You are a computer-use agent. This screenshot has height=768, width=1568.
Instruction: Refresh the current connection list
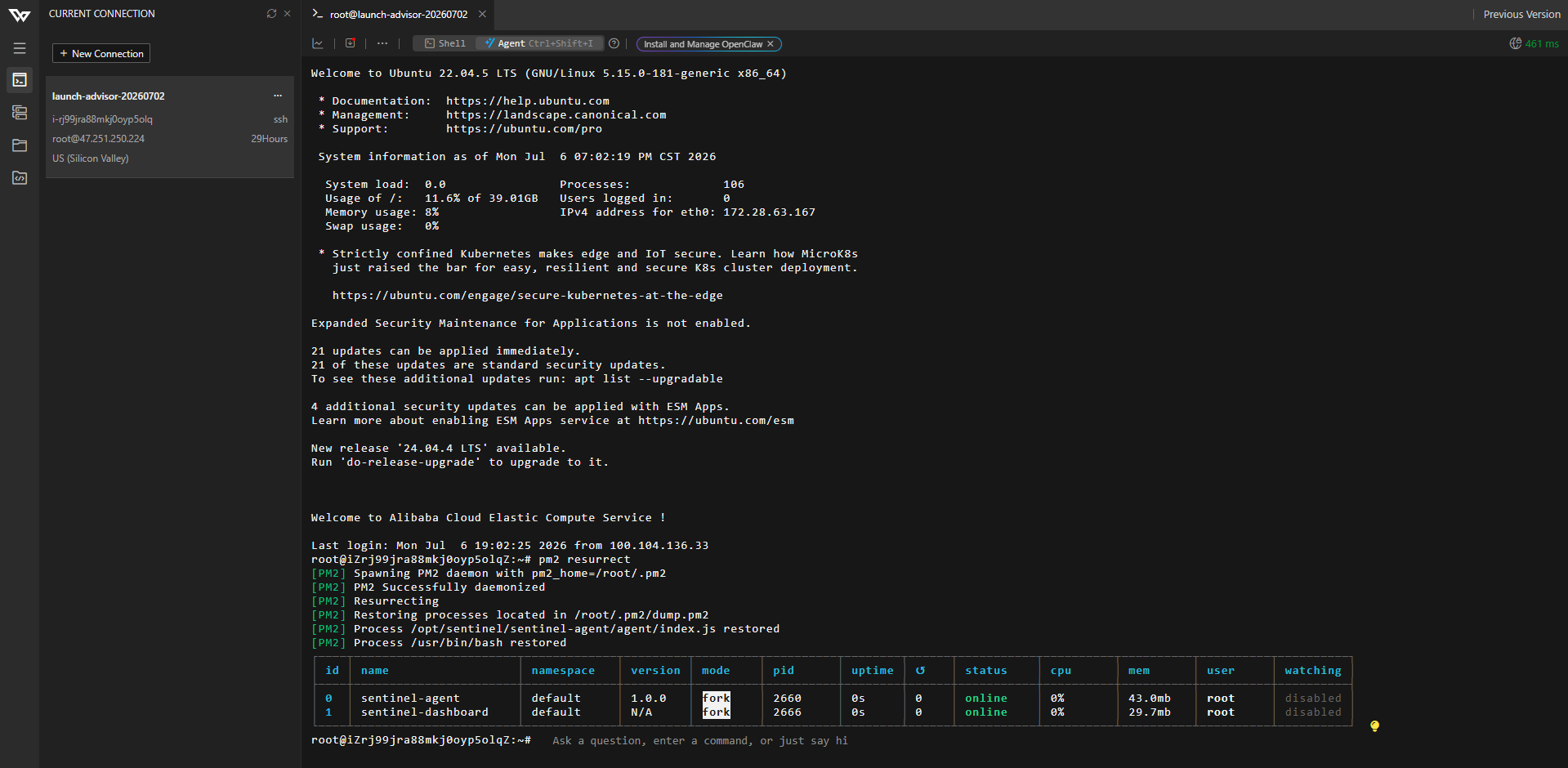271,14
